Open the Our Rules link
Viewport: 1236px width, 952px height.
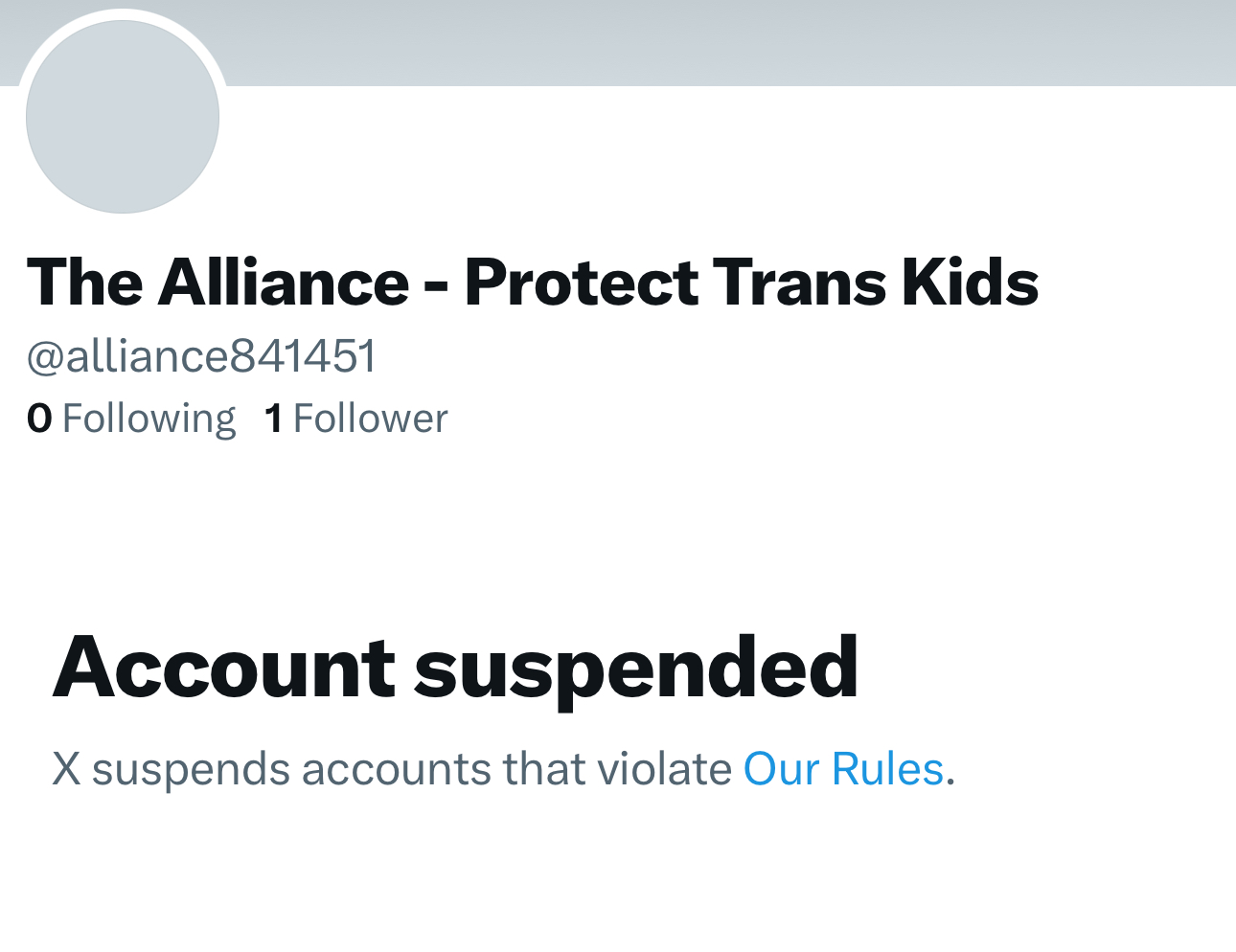click(843, 769)
